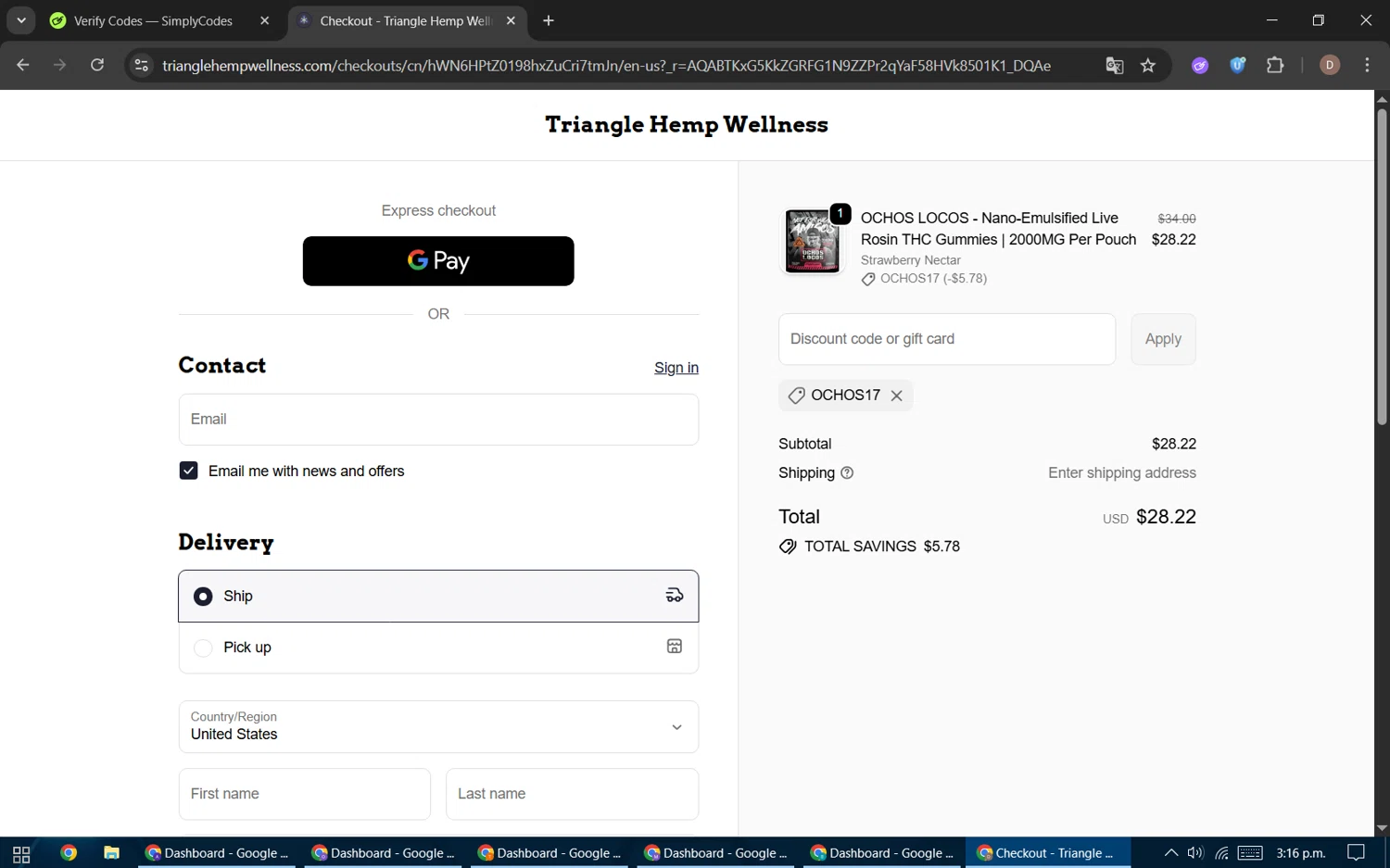
Task: Bookmark this page with the star icon
Action: coord(1148,65)
